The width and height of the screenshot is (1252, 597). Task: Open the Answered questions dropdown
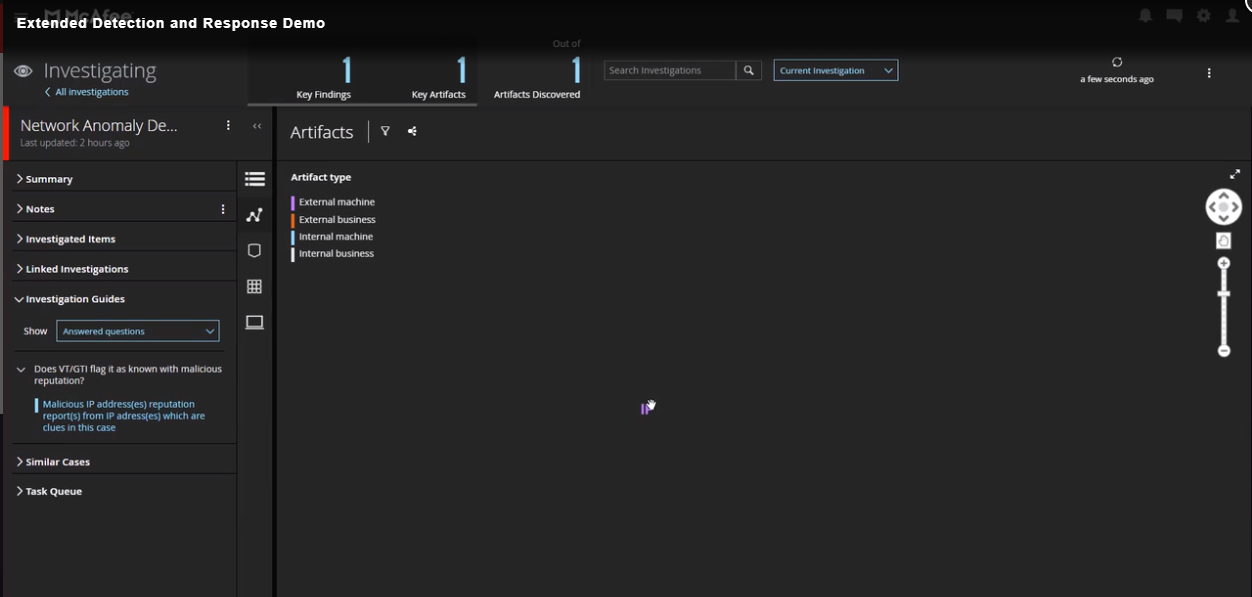coord(138,331)
